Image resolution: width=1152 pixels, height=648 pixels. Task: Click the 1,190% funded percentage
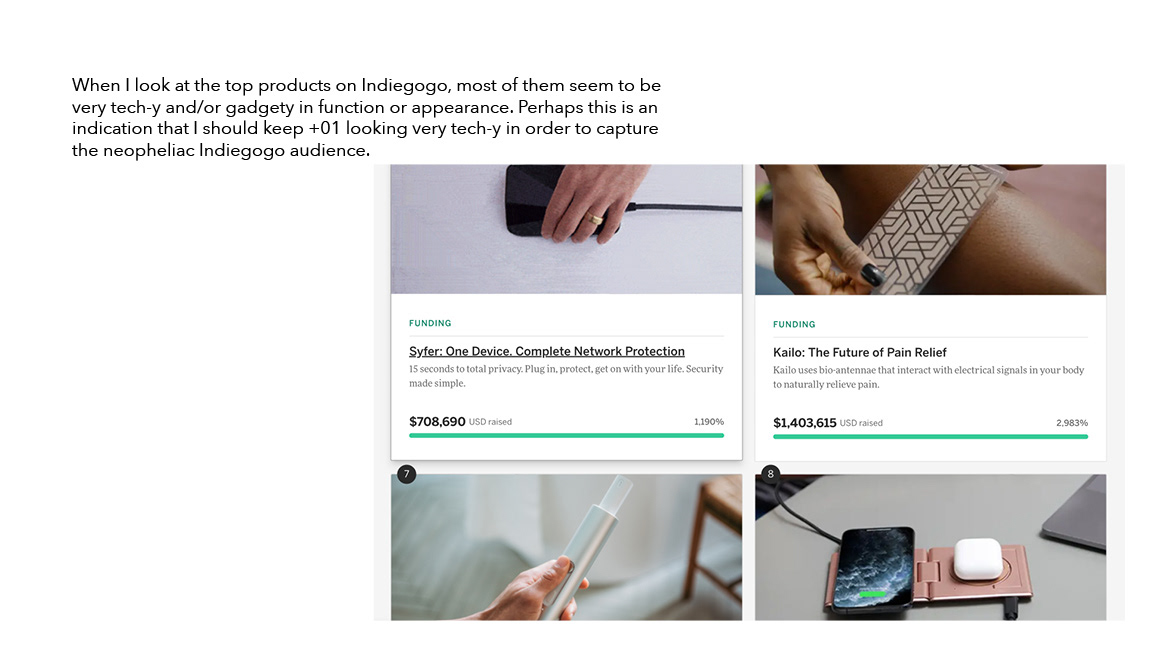709,422
